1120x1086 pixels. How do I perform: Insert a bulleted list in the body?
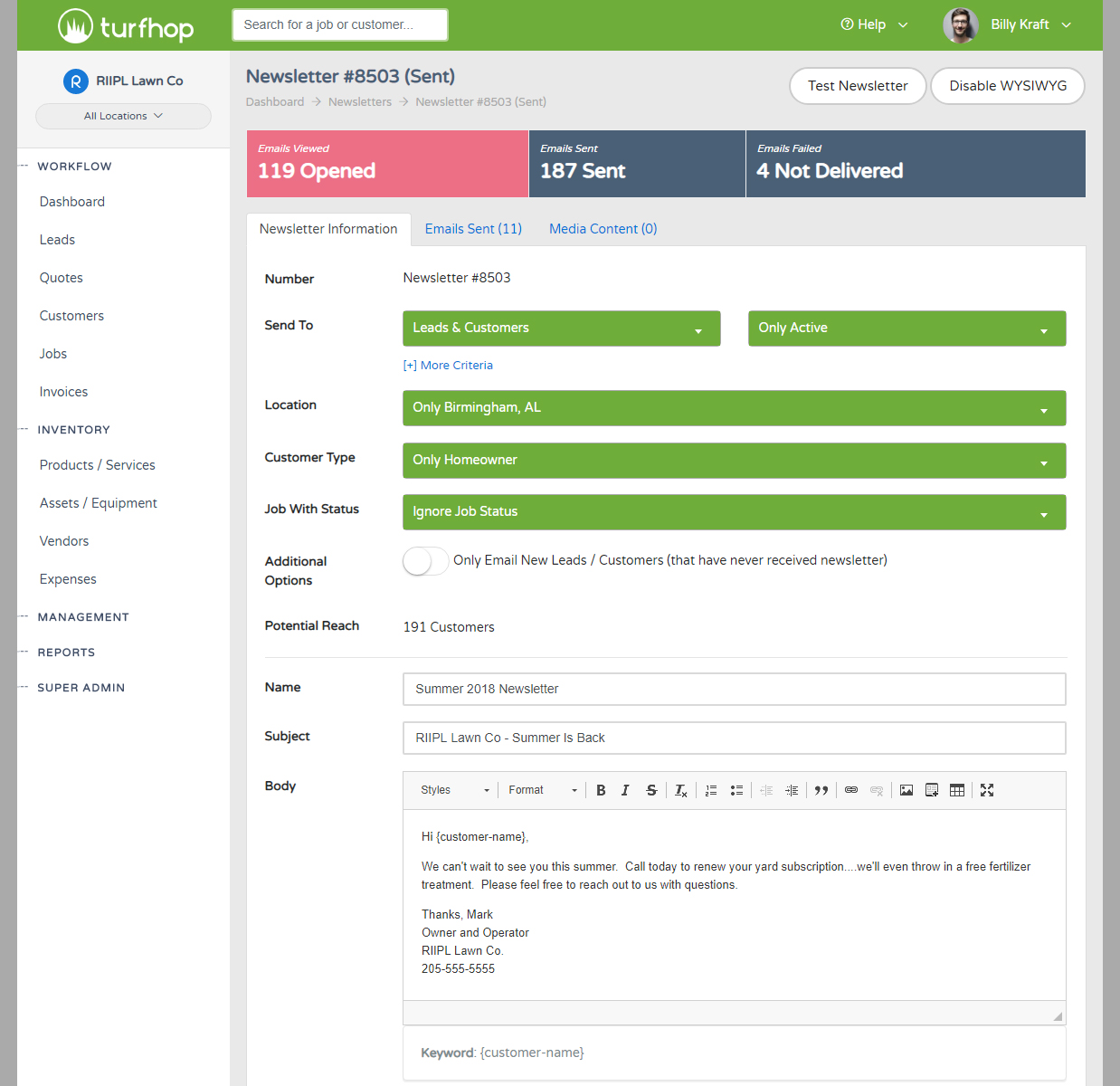coord(736,790)
